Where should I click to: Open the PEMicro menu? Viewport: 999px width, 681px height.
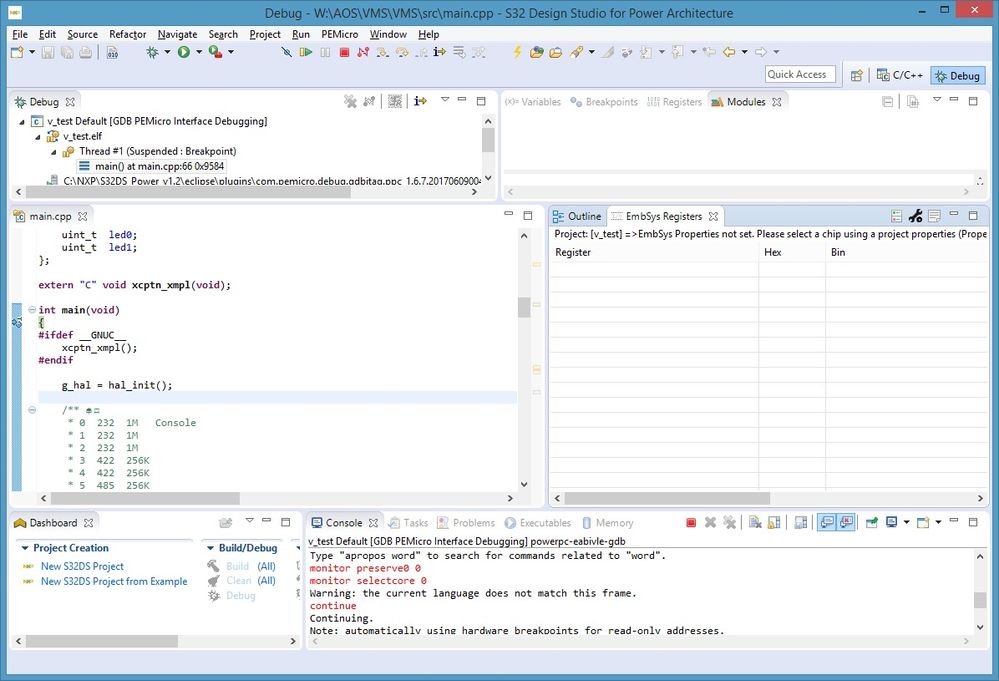click(340, 34)
